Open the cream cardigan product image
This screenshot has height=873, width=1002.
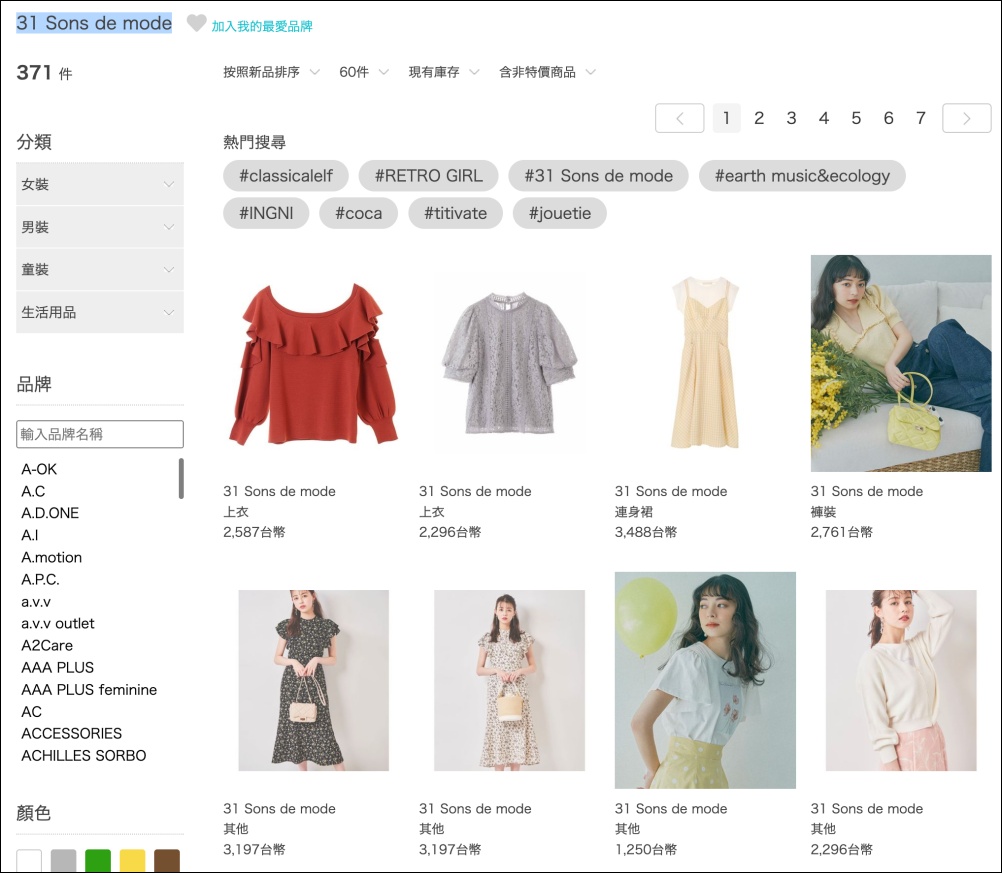click(x=901, y=680)
